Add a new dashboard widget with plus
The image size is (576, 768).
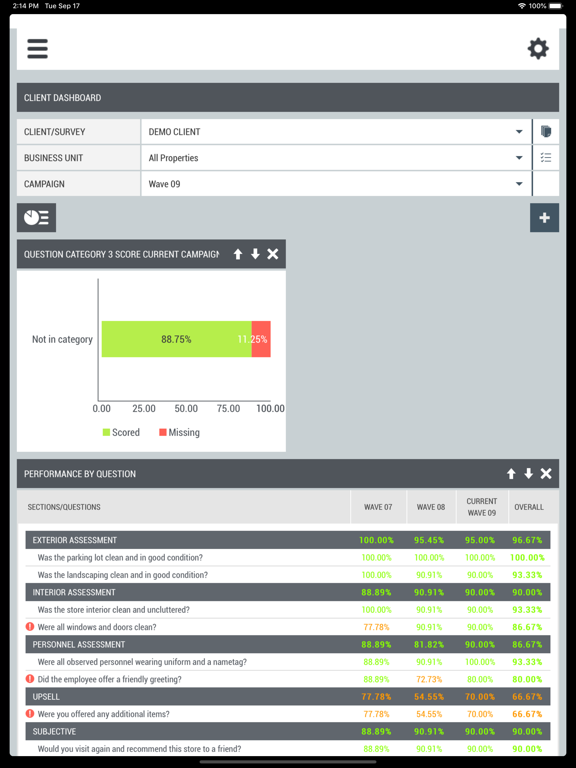click(544, 217)
